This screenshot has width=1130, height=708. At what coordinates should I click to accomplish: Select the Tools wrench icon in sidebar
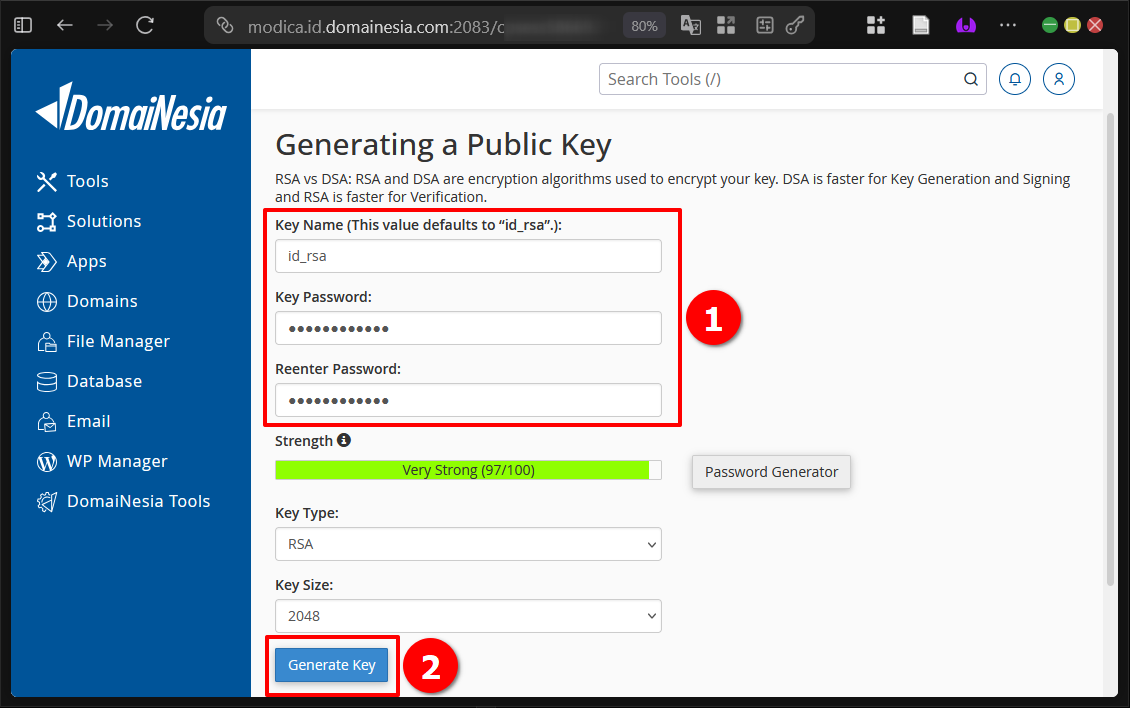[48, 181]
